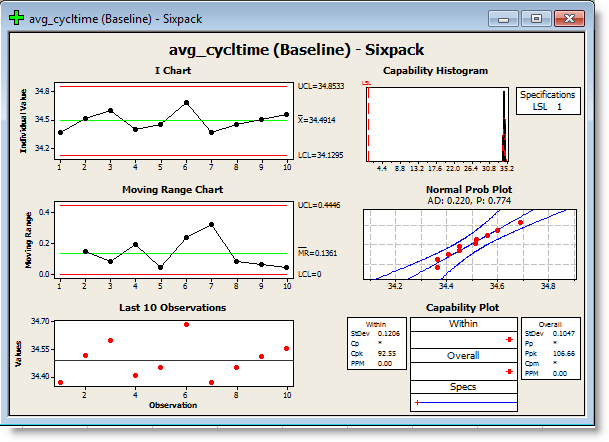
Task: Select LCL=0 label on Moving Range
Action: (x=310, y=274)
